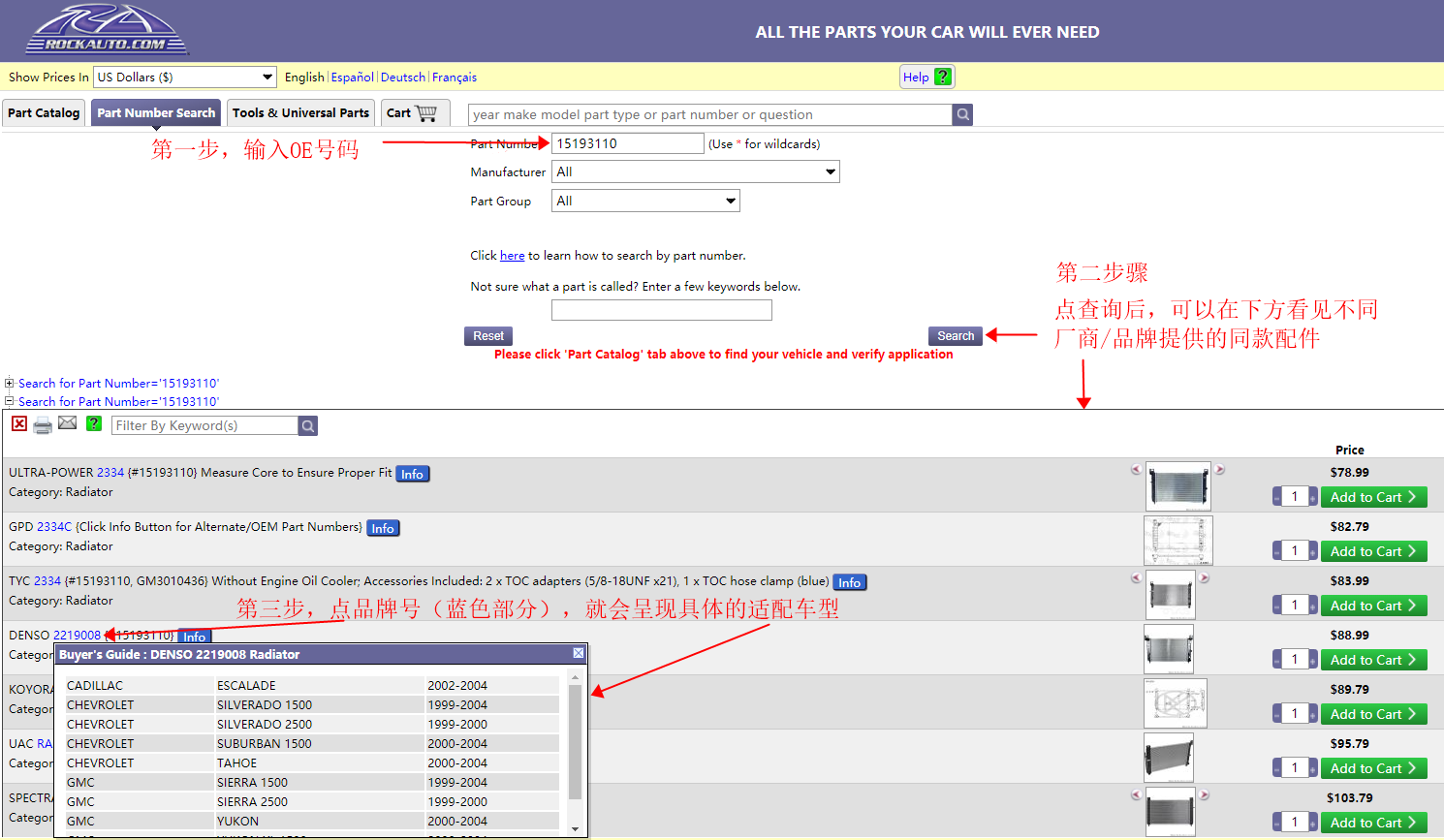Screen dimensions: 1444x840
Task: Add $78.99 ULTRA-POWER radiator to cart
Action: tap(1373, 497)
